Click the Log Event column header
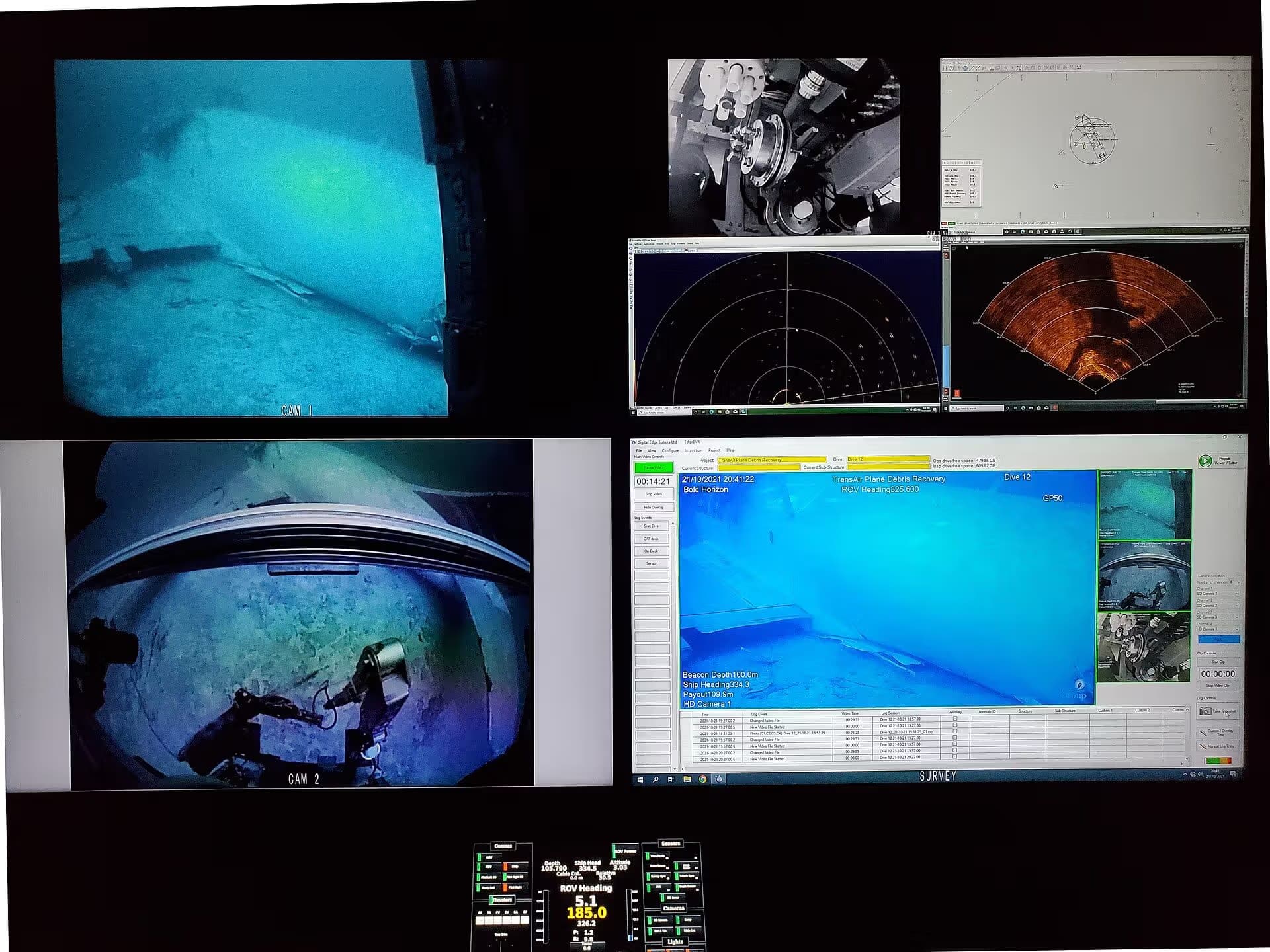 [x=759, y=714]
